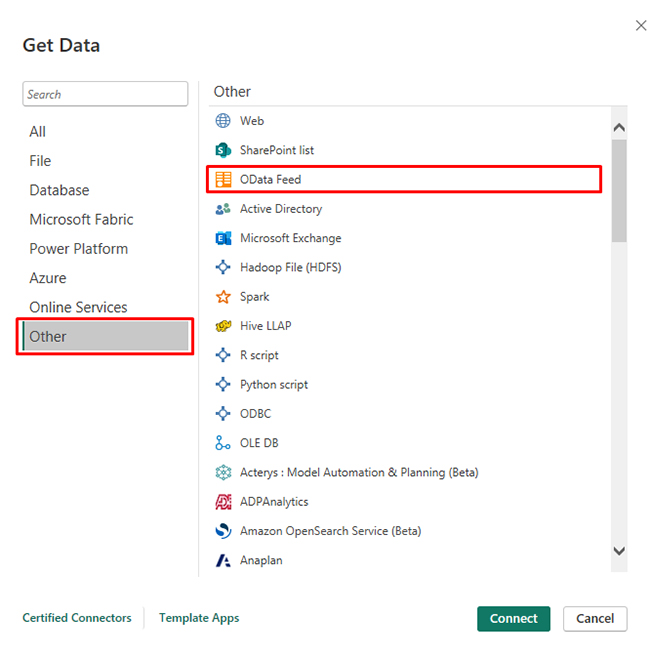Screen dimensions: 650x657
Task: Select the File category
Action: click(40, 161)
